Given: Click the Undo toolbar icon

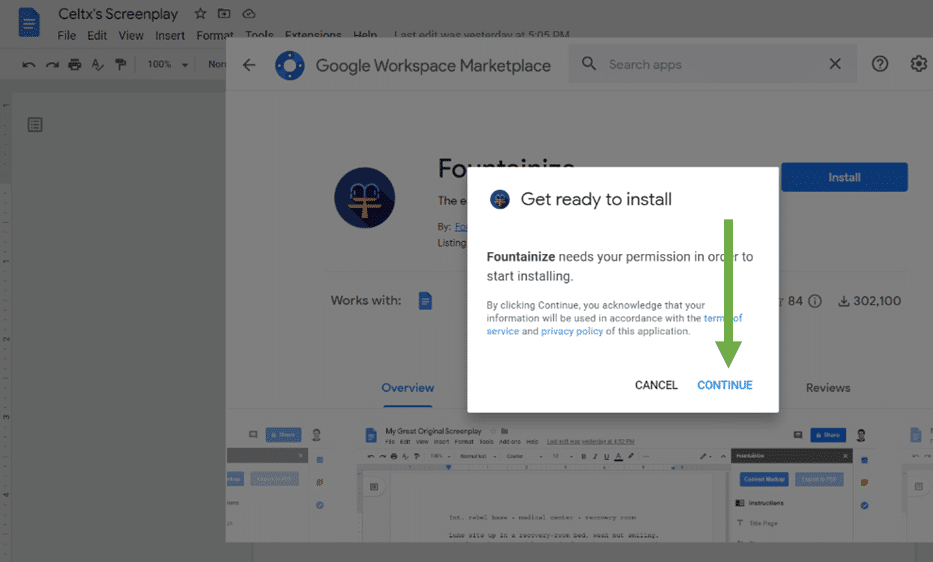Looking at the screenshot, I should pyautogui.click(x=29, y=64).
